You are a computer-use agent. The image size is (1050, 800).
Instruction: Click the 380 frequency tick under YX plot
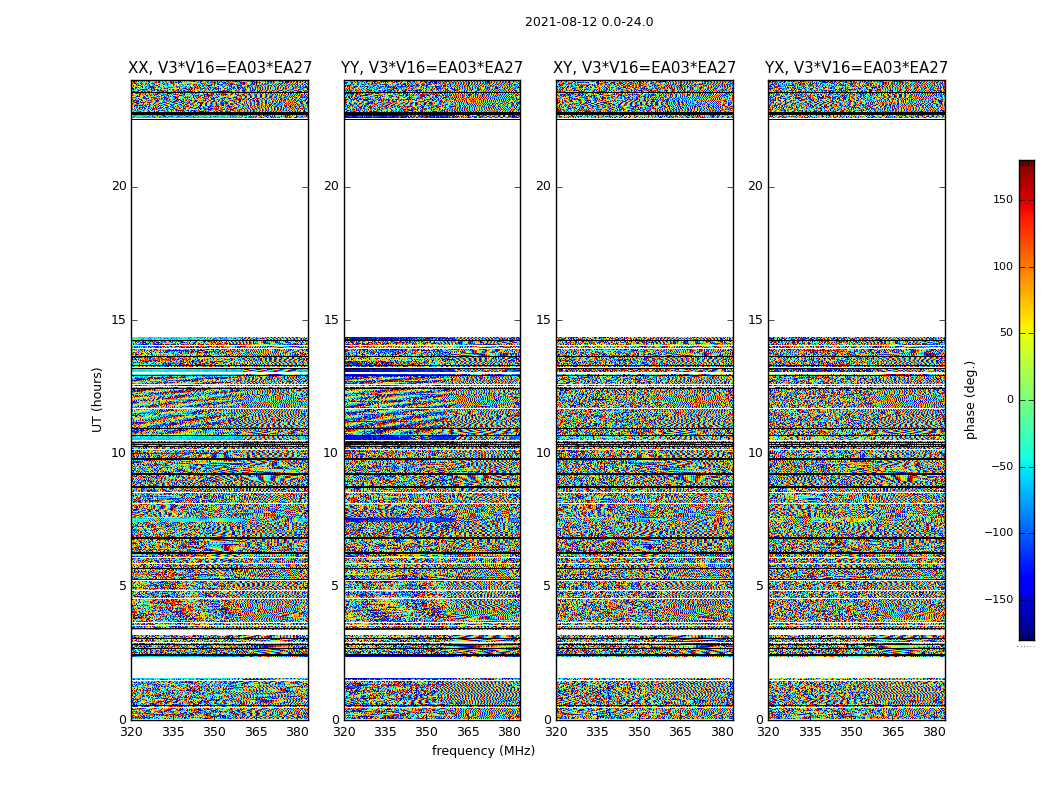point(934,732)
